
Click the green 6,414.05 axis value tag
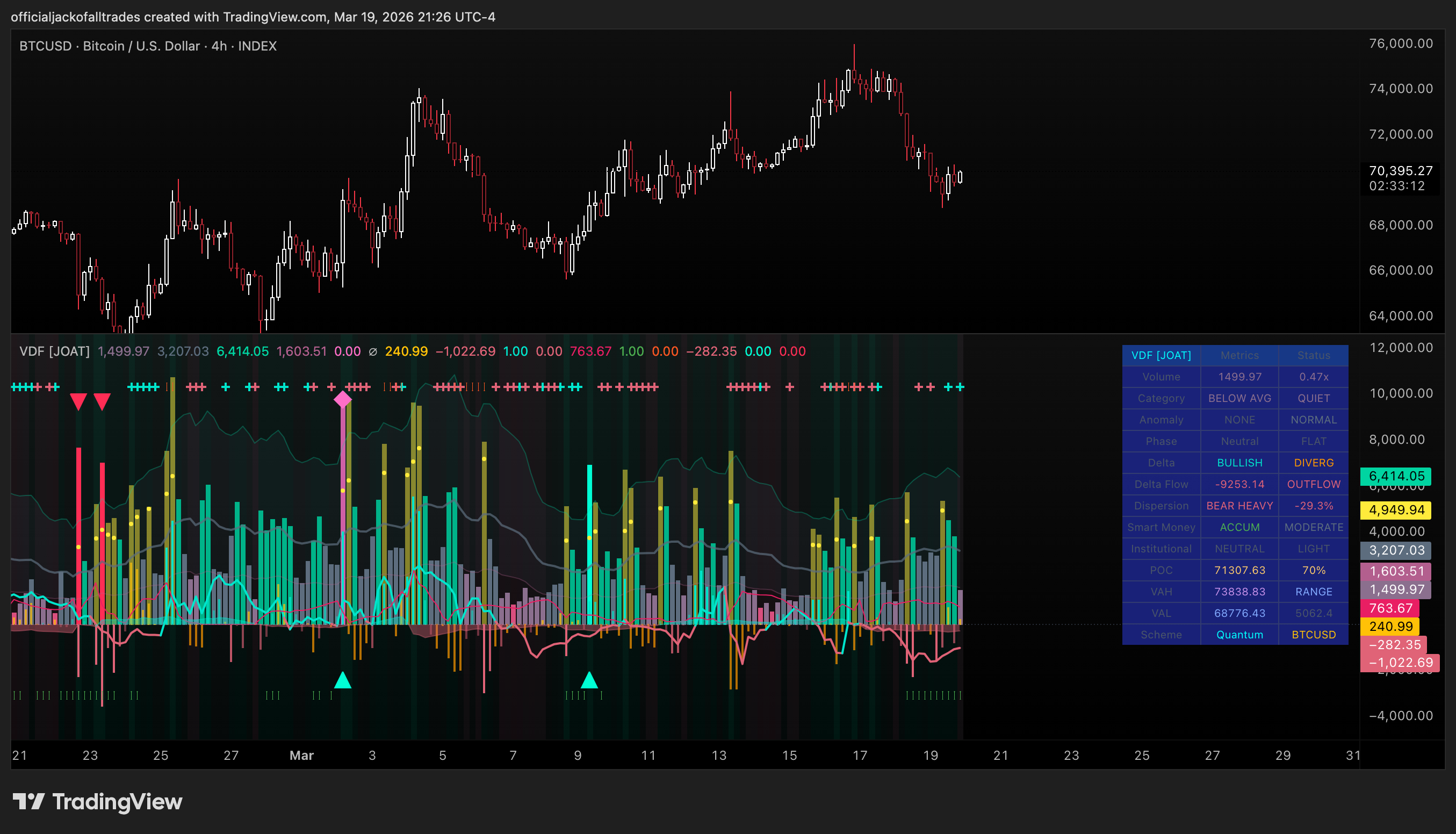click(x=1396, y=476)
